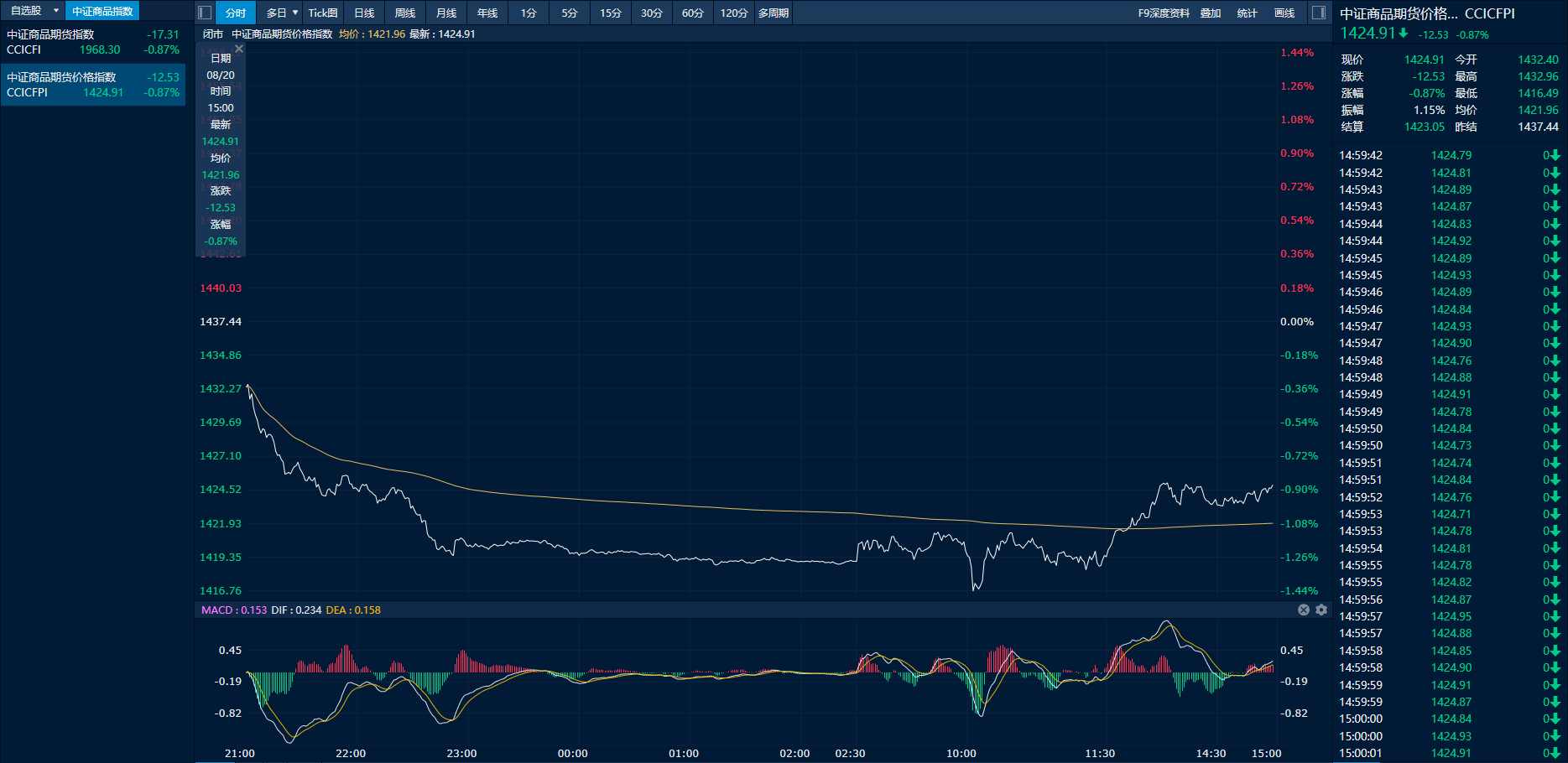Toggle the right quote panel icon
1568x763 pixels.
(1319, 13)
